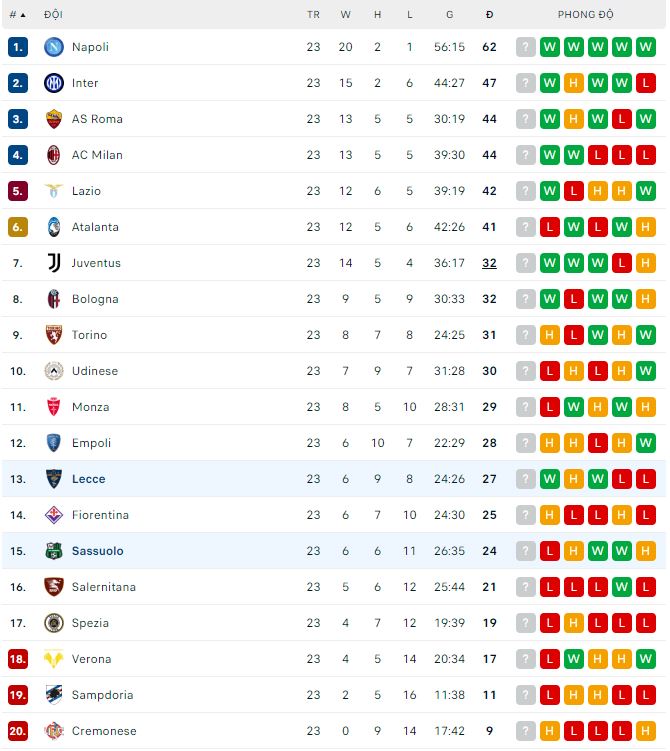Click the Fiorentina club crest icon
The width and height of the screenshot is (670, 751).
pyautogui.click(x=53, y=515)
